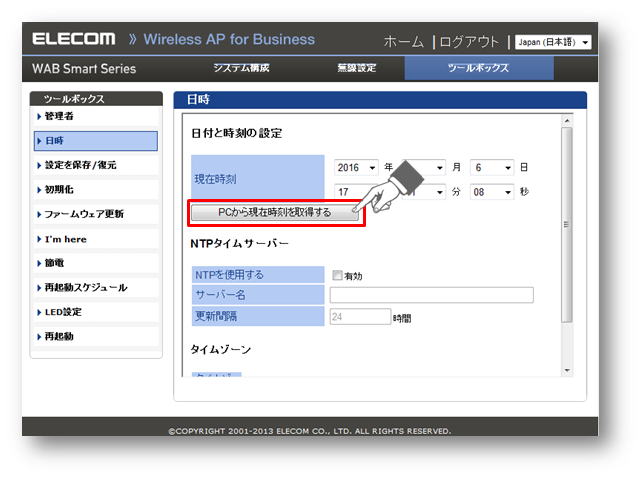
Task: Click the 更新間隔 field showing 24
Action: [360, 316]
